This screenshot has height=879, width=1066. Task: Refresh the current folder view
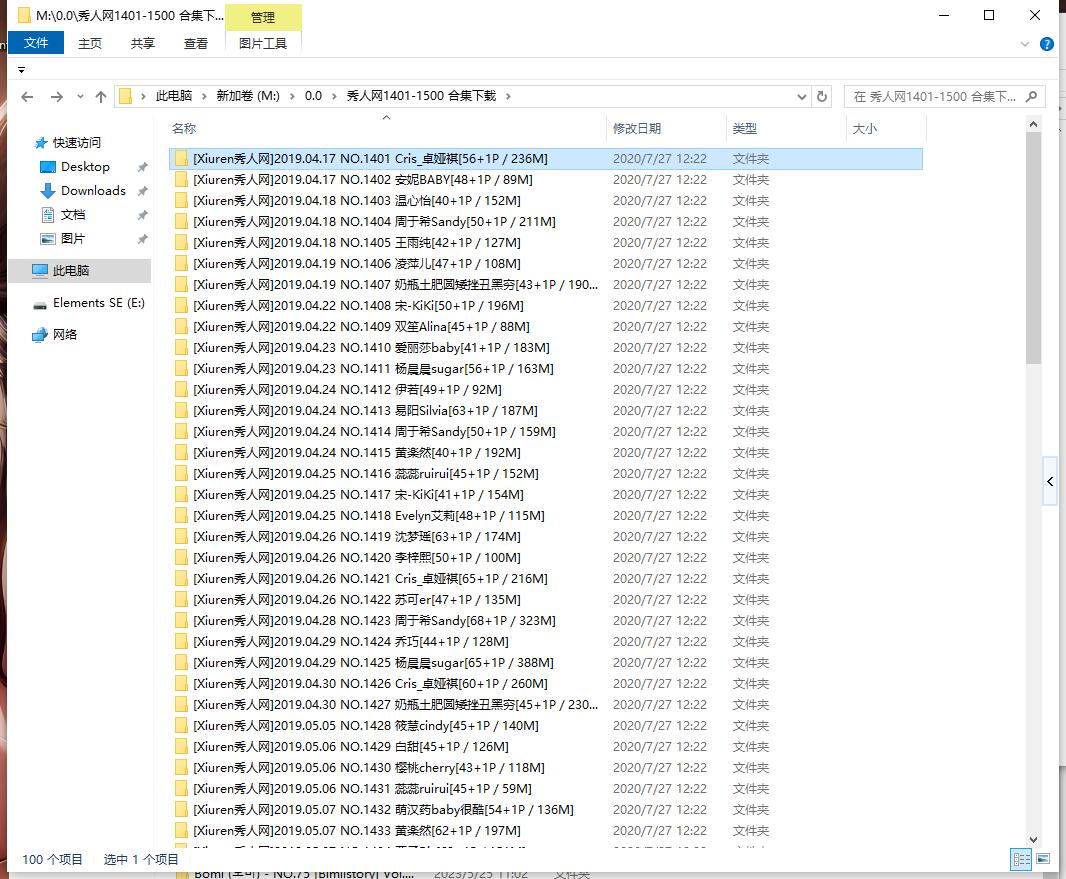coord(822,97)
